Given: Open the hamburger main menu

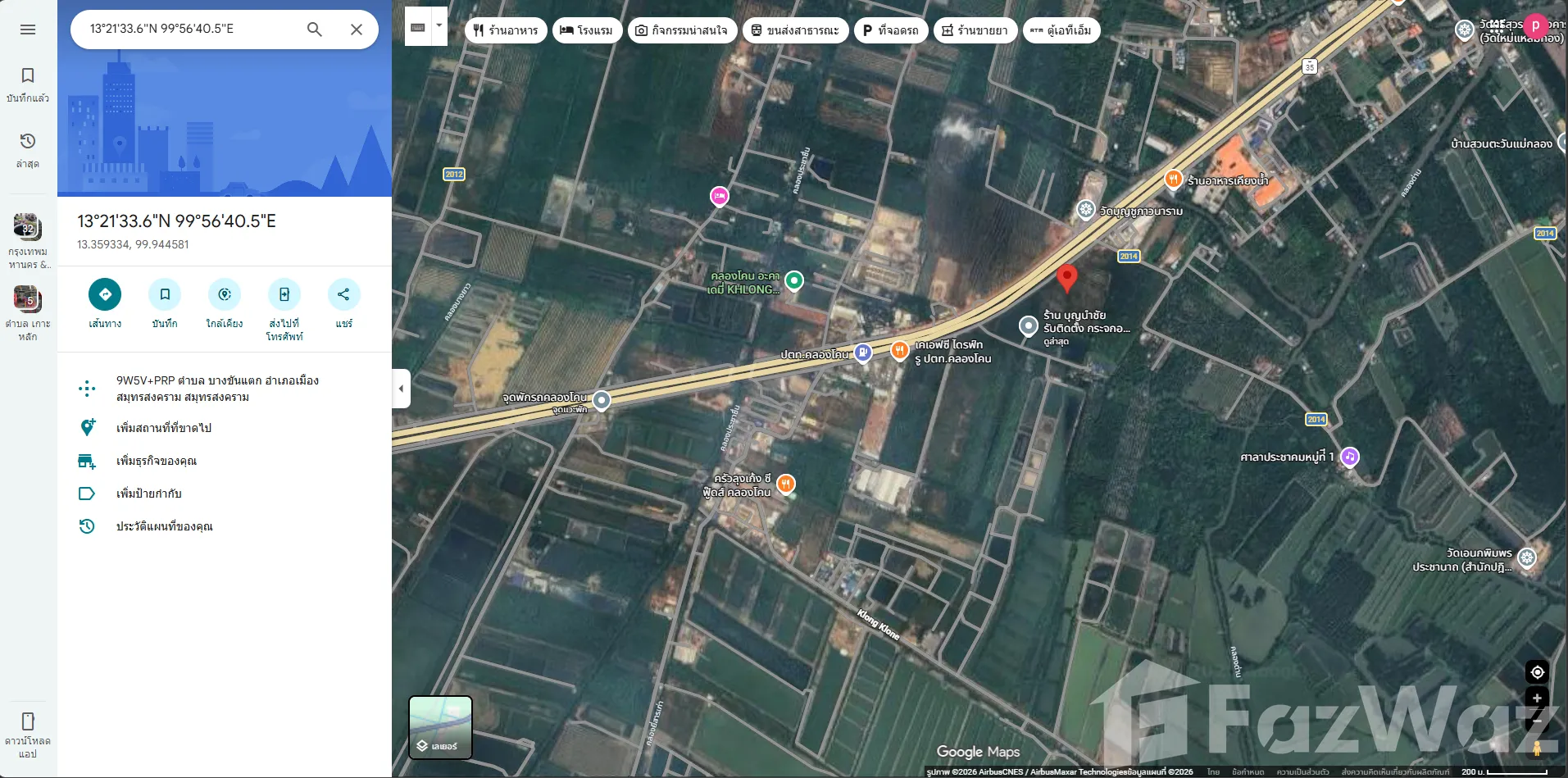Looking at the screenshot, I should [28, 30].
